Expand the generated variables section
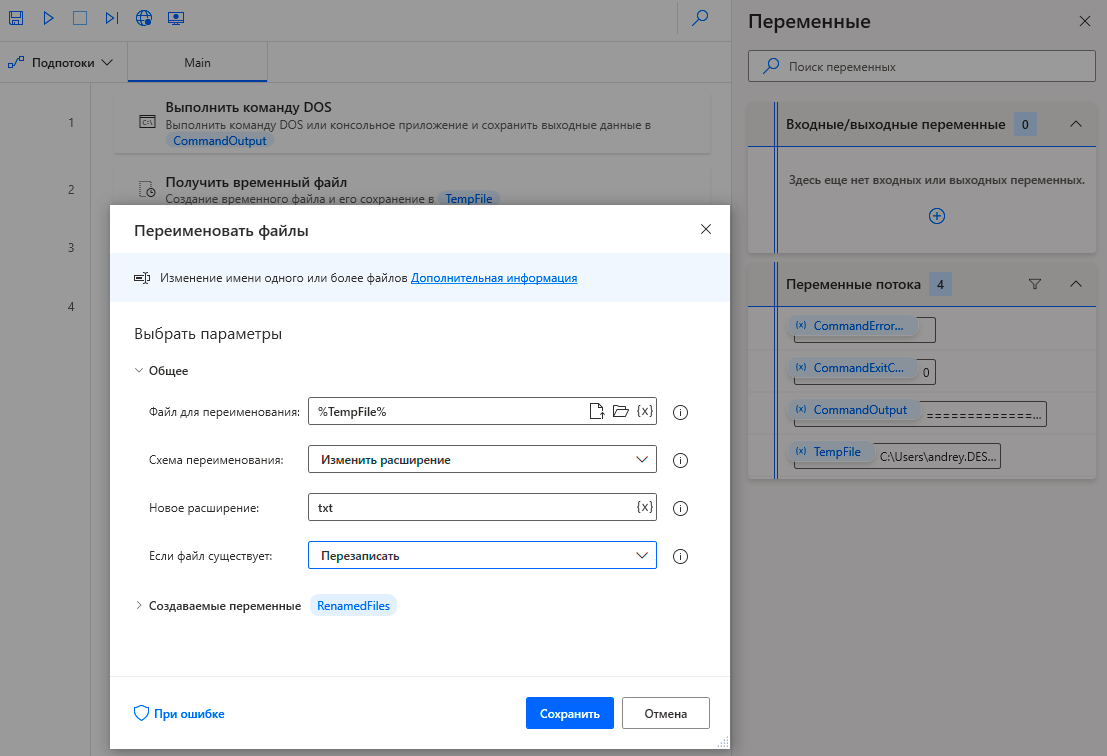The width and height of the screenshot is (1107, 756). (139, 605)
